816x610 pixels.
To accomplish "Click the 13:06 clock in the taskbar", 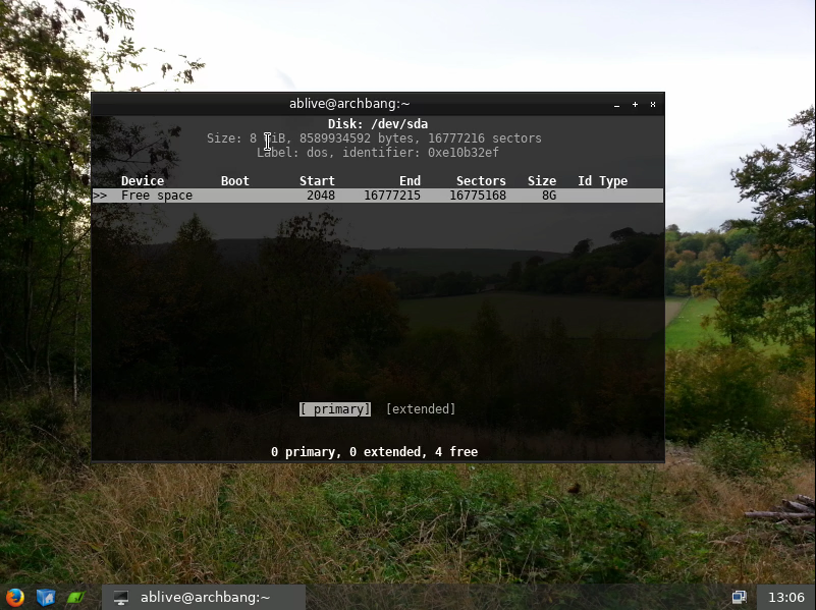I will pos(785,597).
